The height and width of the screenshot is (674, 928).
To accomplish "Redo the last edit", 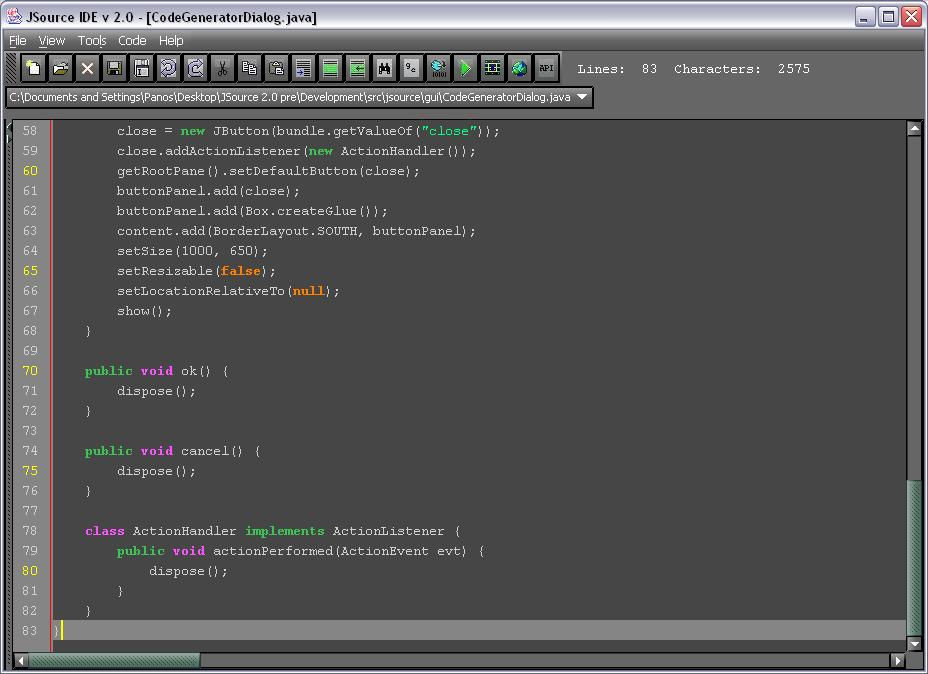I will click(x=195, y=69).
